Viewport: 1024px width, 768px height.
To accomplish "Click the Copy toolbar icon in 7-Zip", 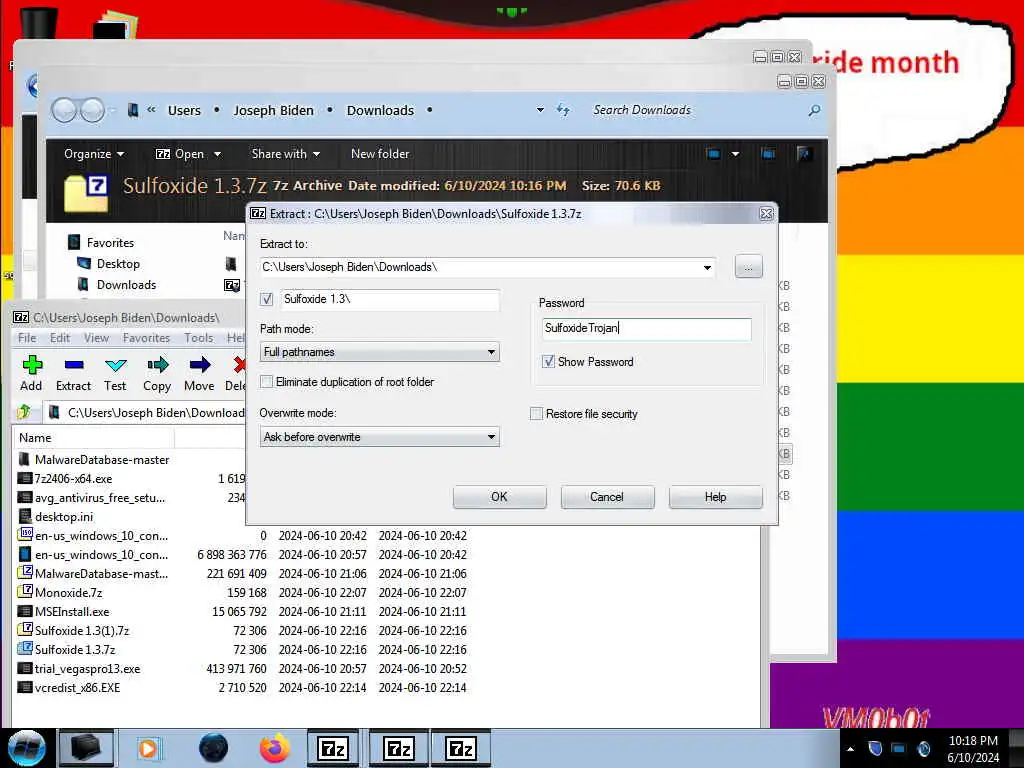I will pos(157,373).
